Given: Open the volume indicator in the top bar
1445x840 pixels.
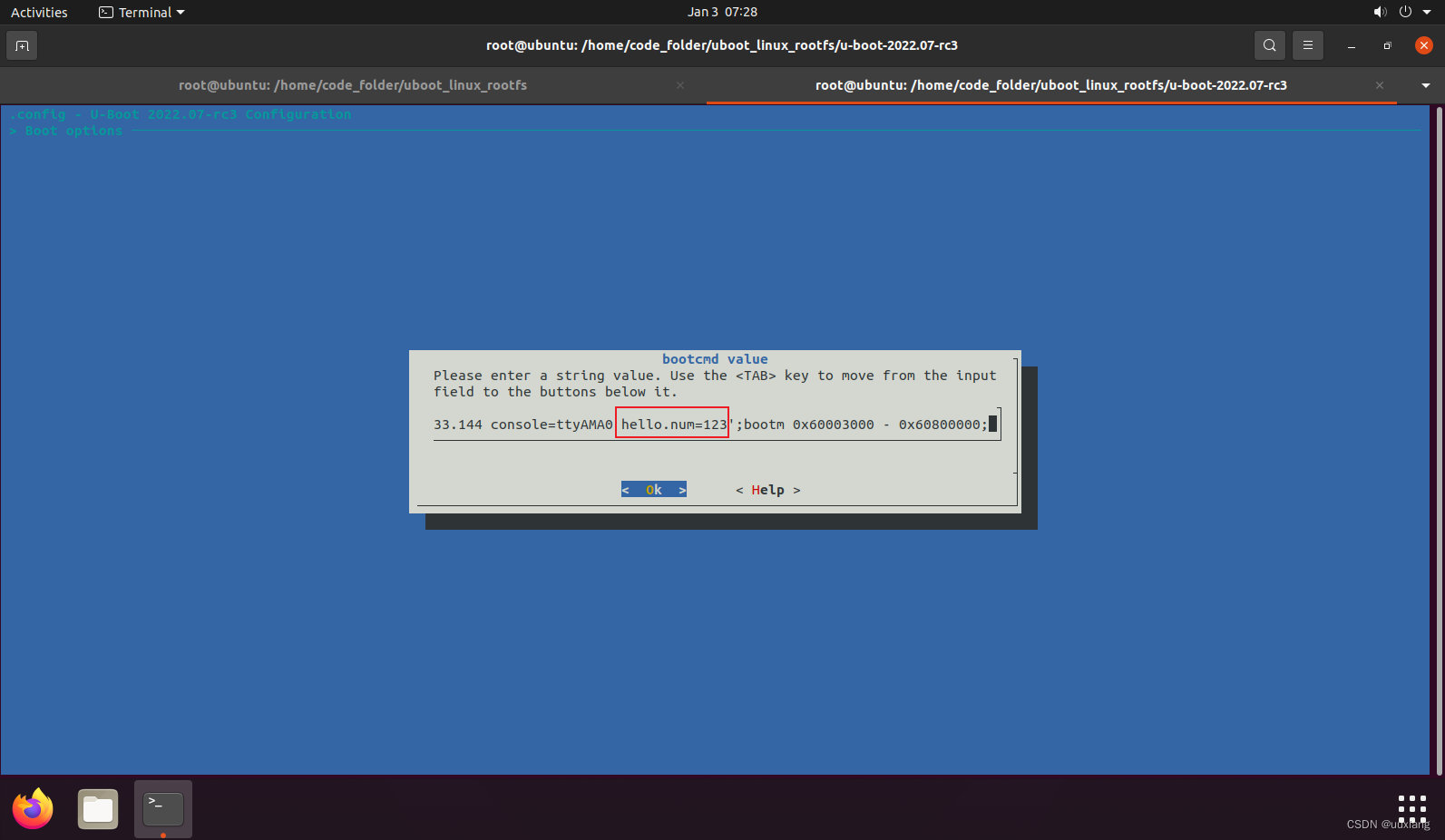Looking at the screenshot, I should [x=1380, y=12].
